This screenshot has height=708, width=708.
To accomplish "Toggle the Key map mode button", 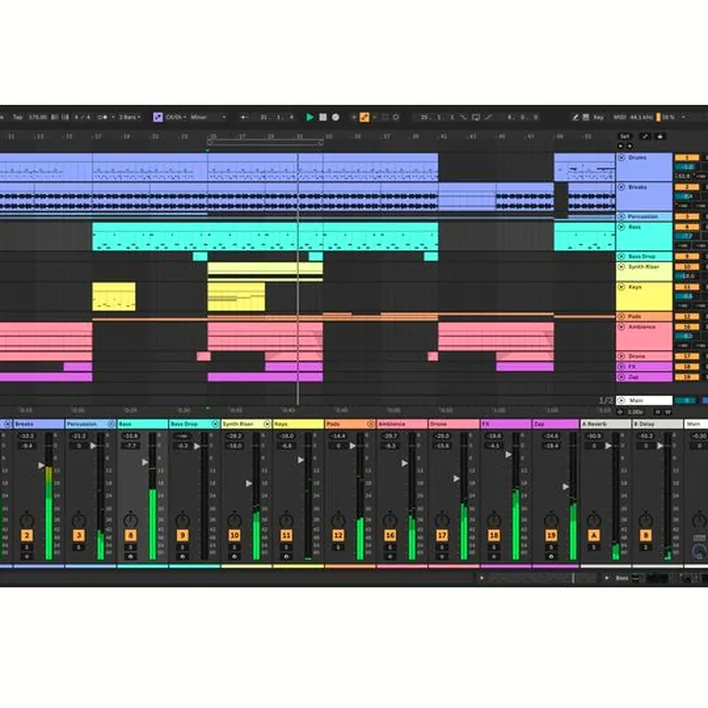I will coord(598,117).
